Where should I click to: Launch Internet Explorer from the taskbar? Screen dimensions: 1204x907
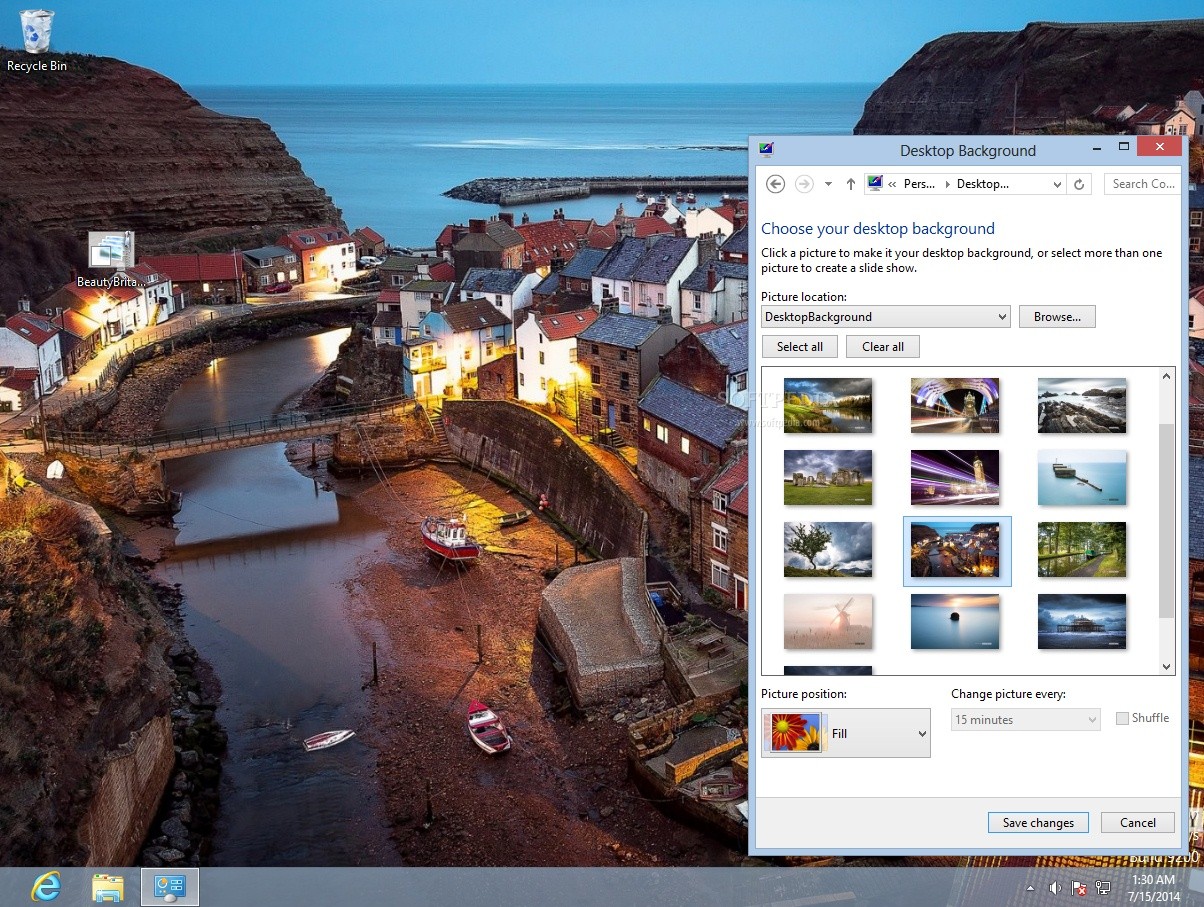(46, 886)
